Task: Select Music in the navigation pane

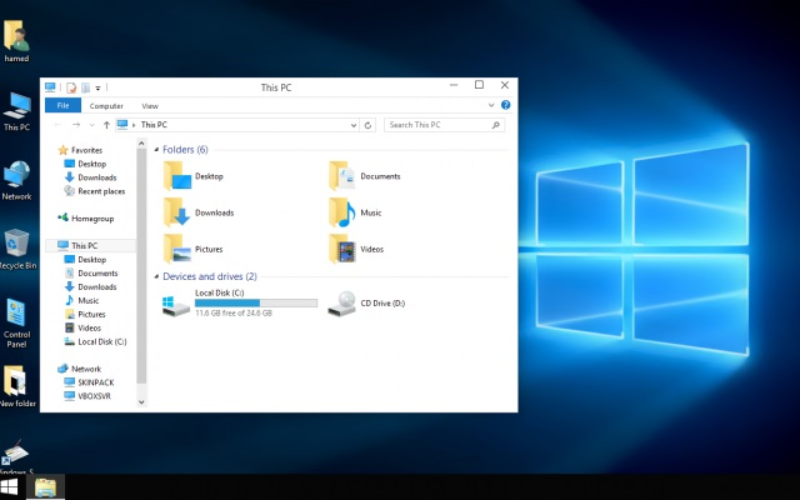Action: [x=82, y=301]
